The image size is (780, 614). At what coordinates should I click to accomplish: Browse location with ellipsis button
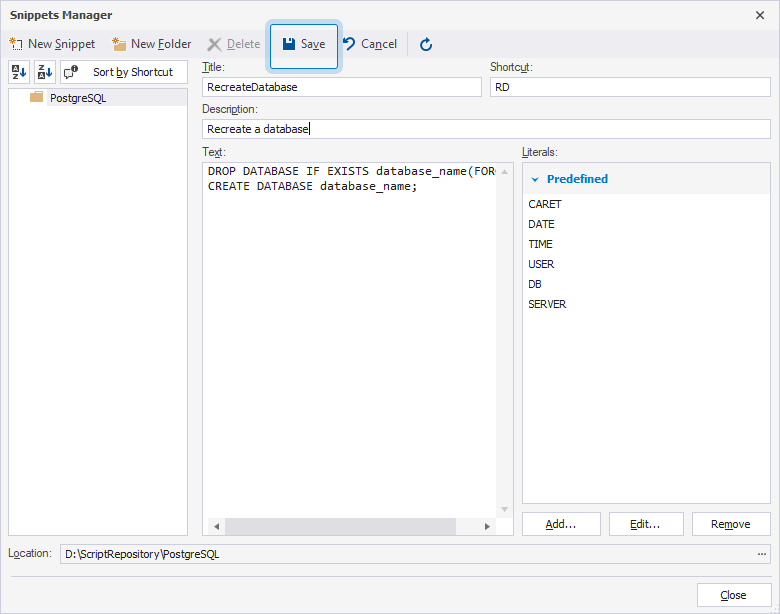pyautogui.click(x=762, y=554)
